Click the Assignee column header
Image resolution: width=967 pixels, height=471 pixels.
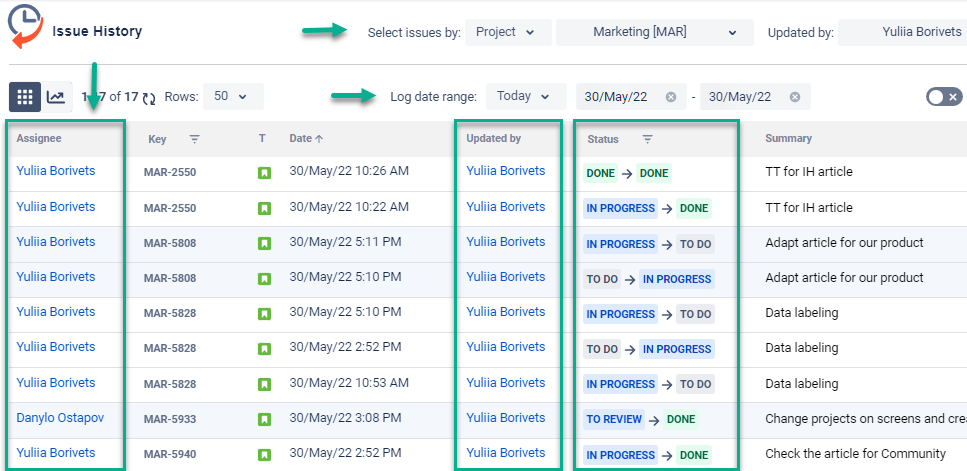click(x=39, y=139)
